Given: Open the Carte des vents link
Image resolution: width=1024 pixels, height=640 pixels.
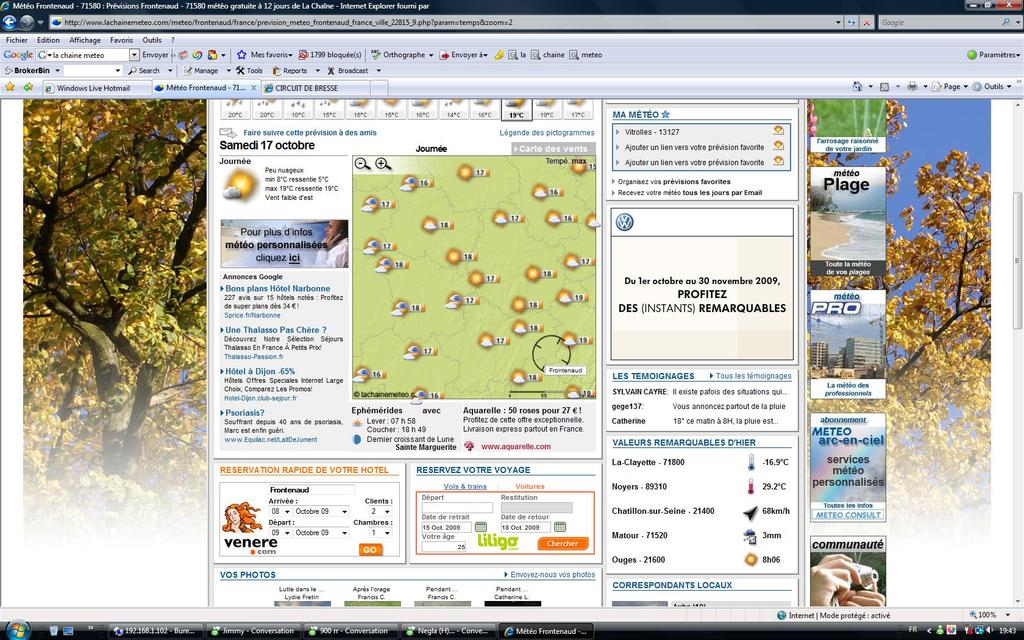Looking at the screenshot, I should click(x=553, y=149).
